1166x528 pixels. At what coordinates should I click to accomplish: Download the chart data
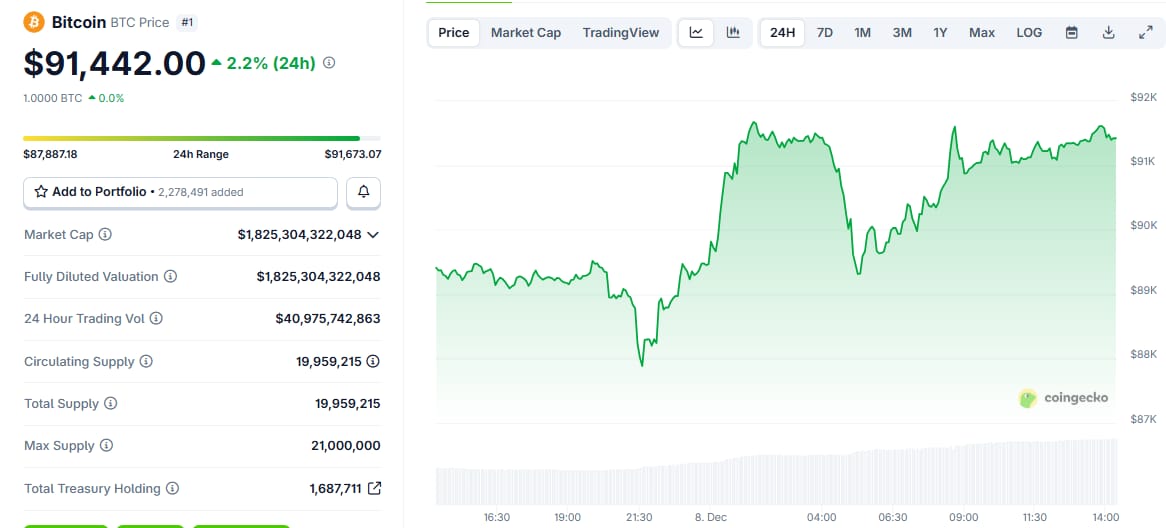(1108, 33)
